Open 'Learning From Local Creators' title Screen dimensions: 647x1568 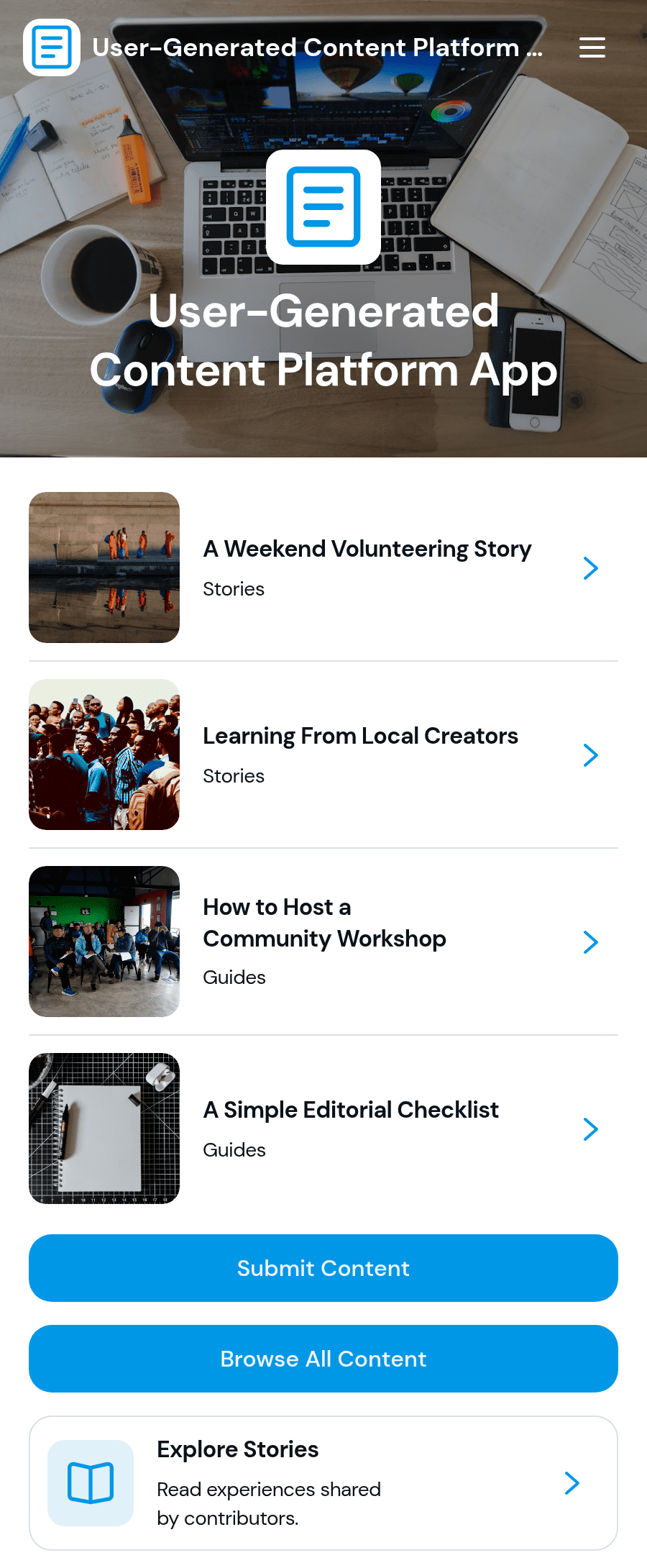pyautogui.click(x=360, y=736)
